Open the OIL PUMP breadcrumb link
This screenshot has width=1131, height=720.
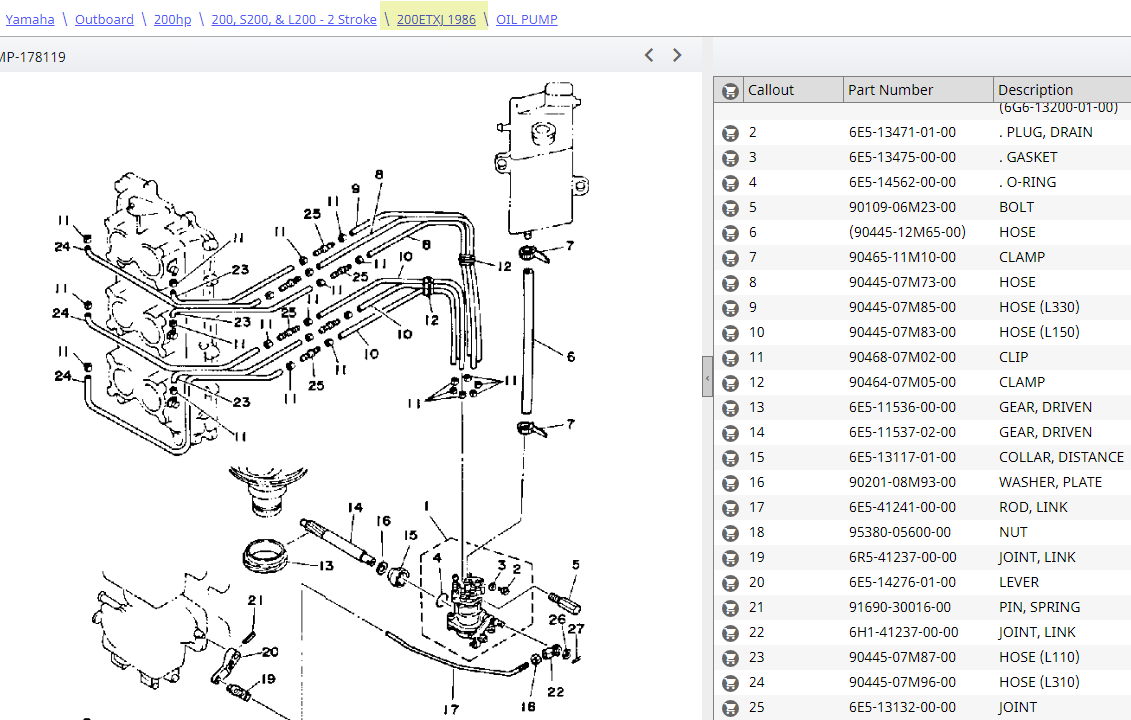(527, 19)
